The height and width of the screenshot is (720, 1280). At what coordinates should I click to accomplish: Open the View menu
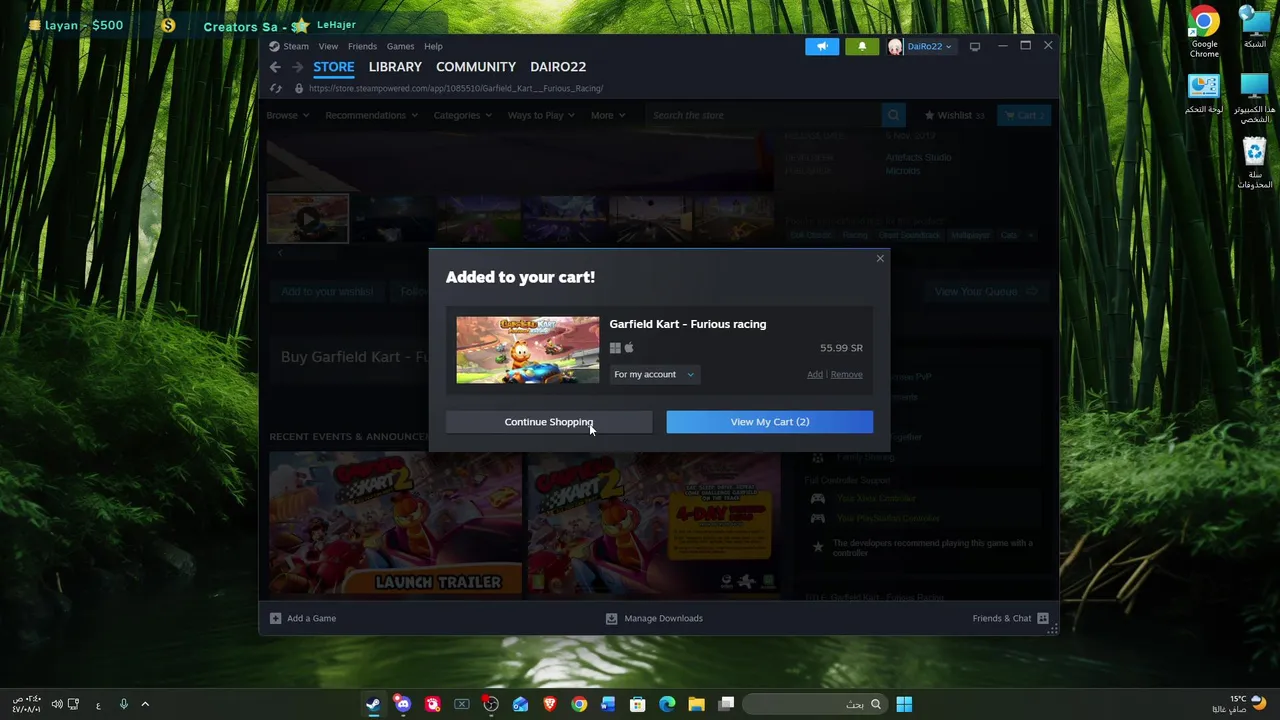(x=328, y=46)
